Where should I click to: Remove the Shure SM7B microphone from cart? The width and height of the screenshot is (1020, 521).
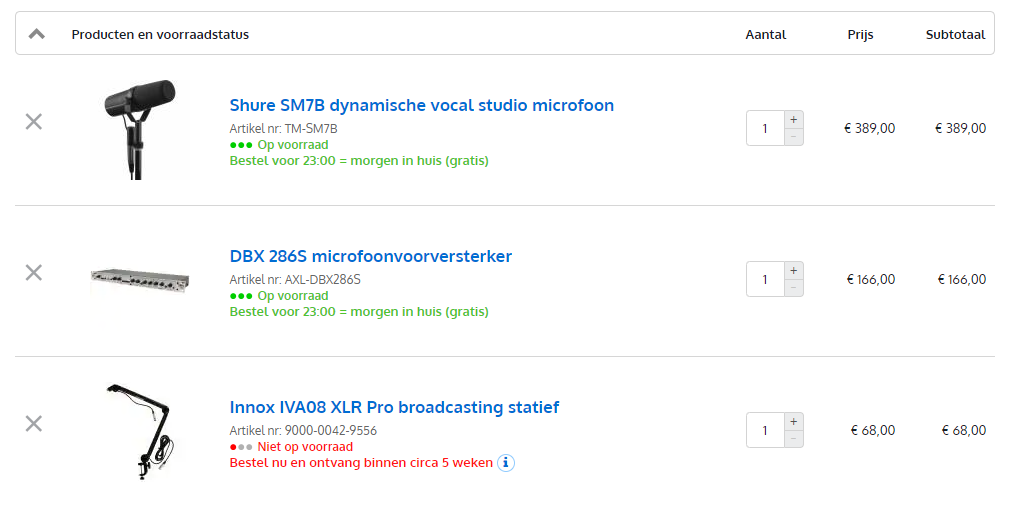pyautogui.click(x=33, y=122)
